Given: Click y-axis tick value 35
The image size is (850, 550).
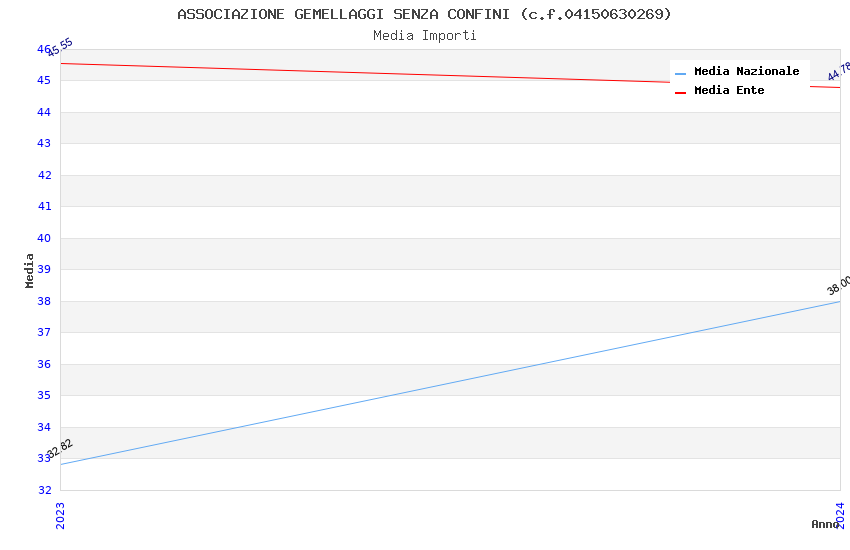Looking at the screenshot, I should coord(44,395).
